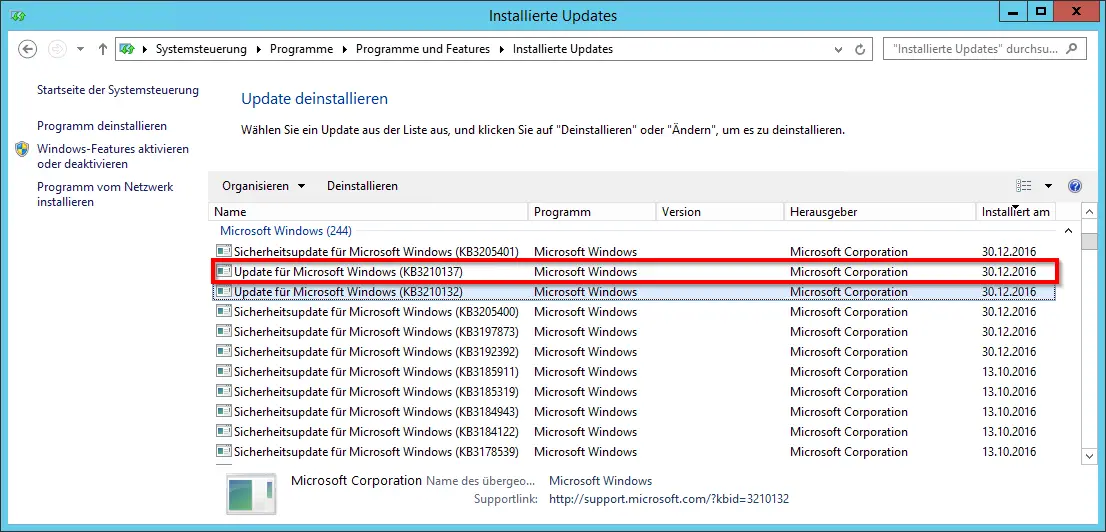The width and height of the screenshot is (1106, 532).
Task: Open recent locations dropdown next to Forward
Action: [x=80, y=49]
